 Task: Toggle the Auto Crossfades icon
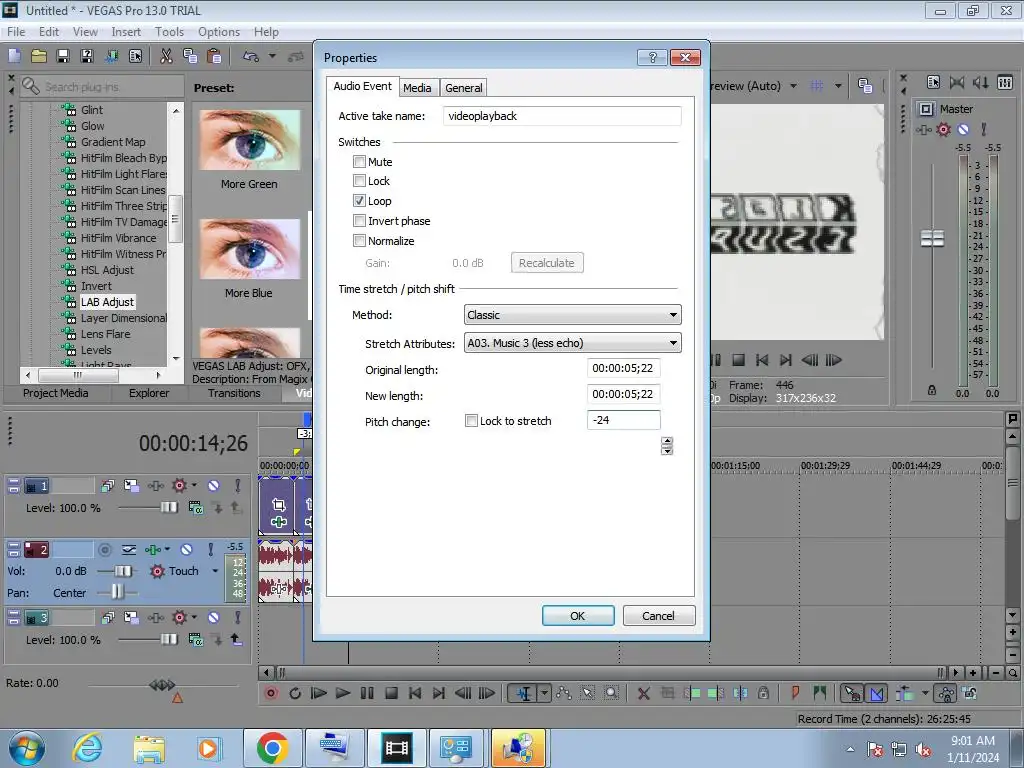pos(877,693)
